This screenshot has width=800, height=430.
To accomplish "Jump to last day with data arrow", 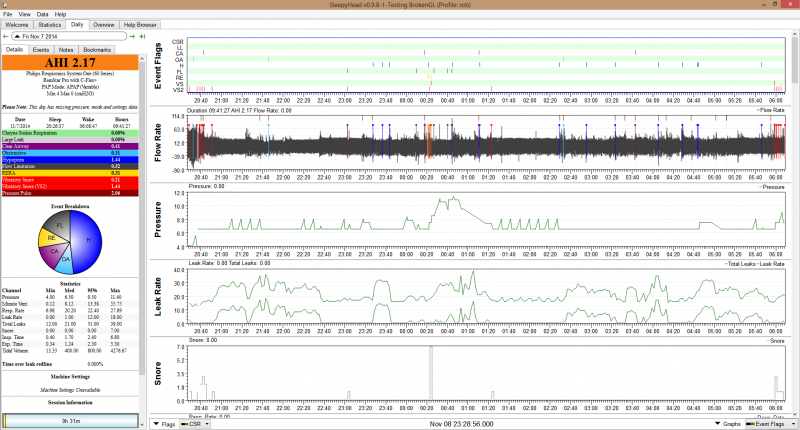I will click(x=142, y=36).
